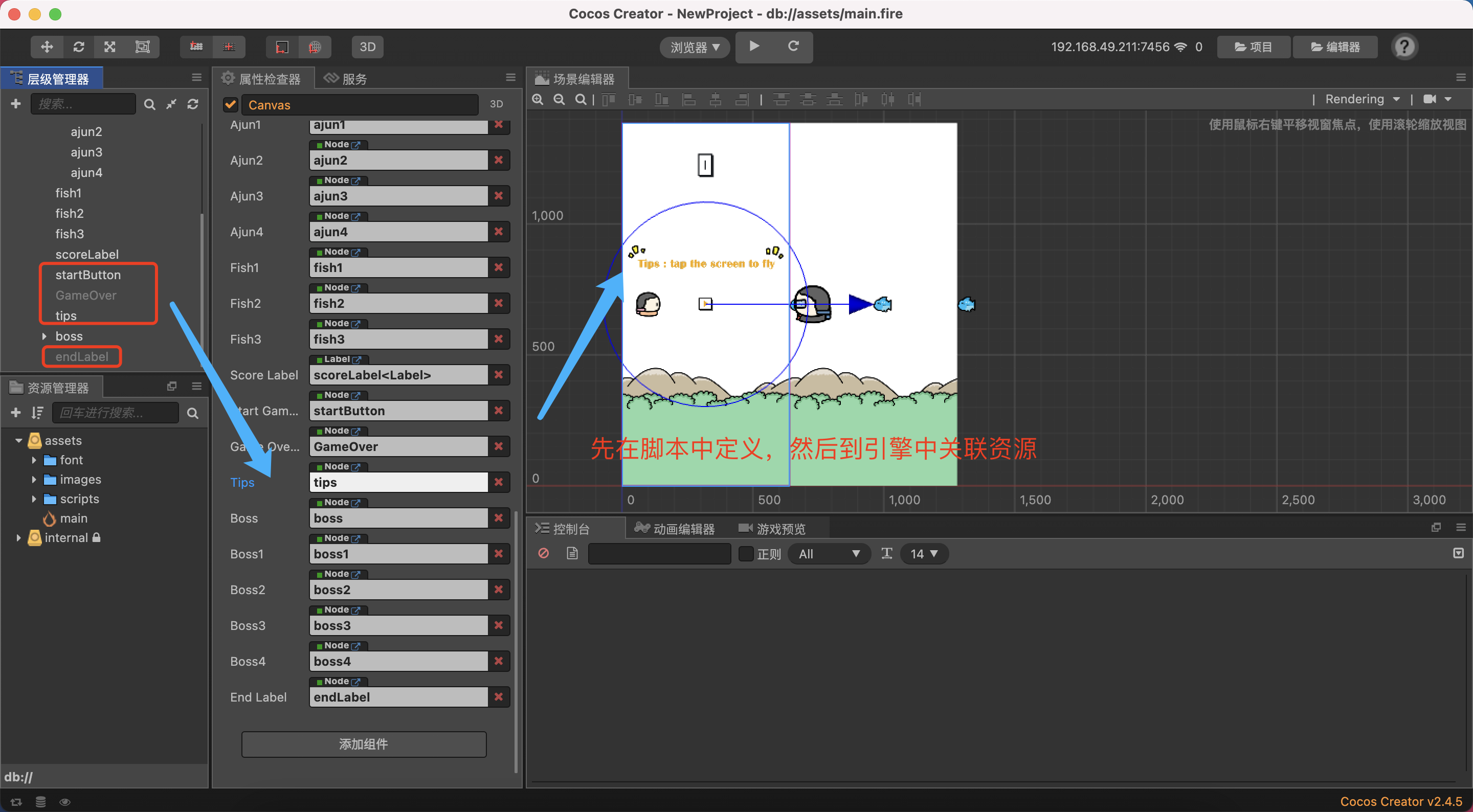The height and width of the screenshot is (812, 1473).
Task: Toggle the 正则 regex checkbox
Action: 746,554
